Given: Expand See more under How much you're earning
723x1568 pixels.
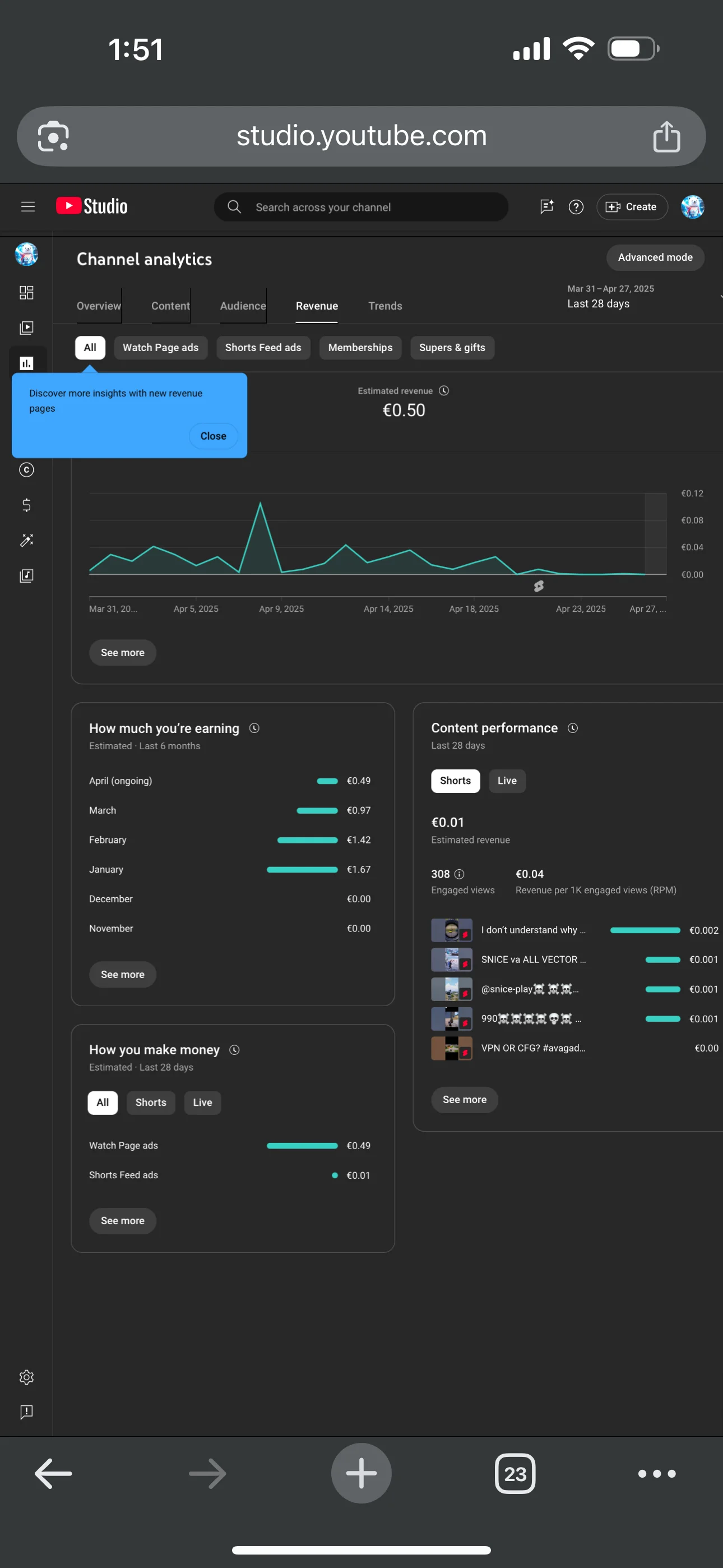Looking at the screenshot, I should click(122, 975).
